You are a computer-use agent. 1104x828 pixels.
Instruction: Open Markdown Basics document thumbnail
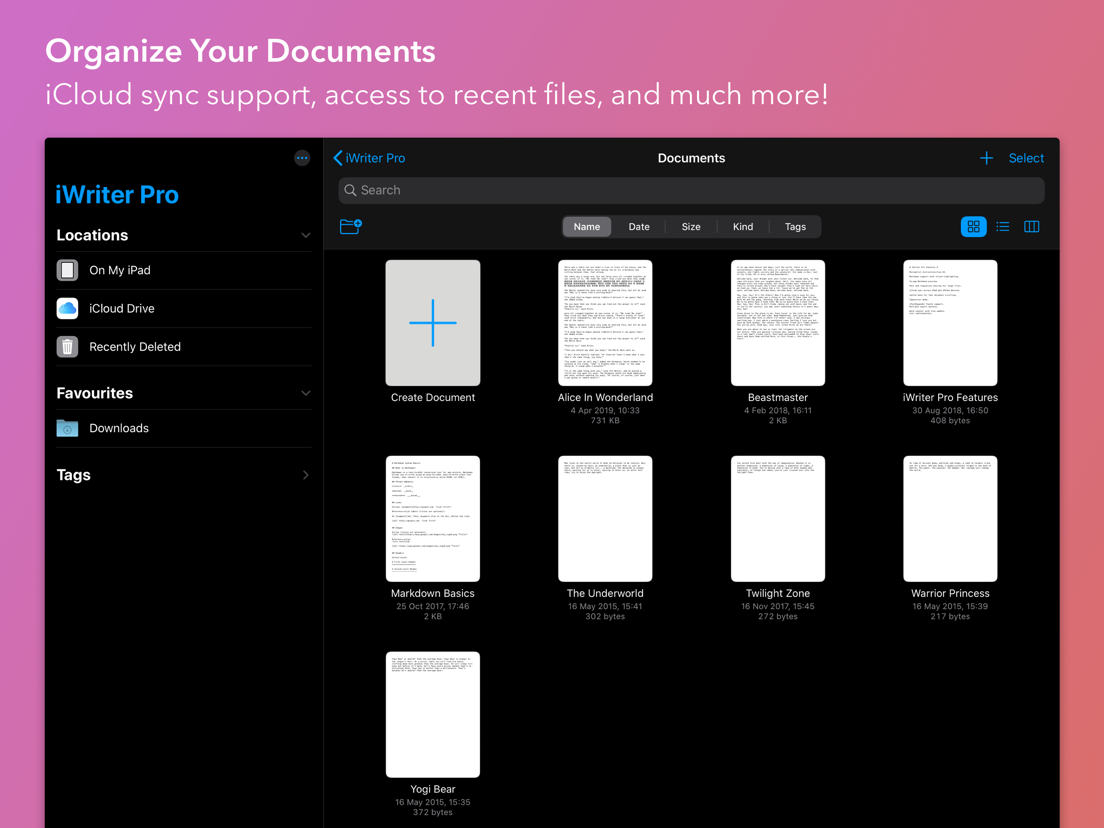click(433, 519)
